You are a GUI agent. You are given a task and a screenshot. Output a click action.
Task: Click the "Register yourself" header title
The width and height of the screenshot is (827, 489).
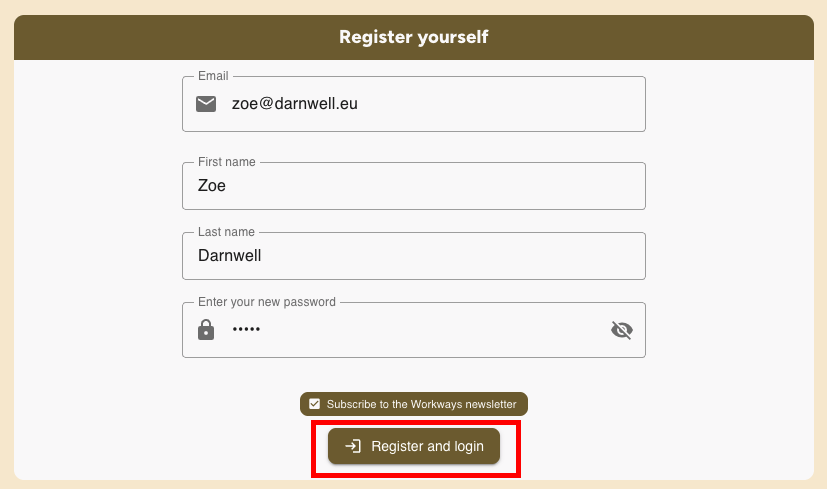[413, 38]
